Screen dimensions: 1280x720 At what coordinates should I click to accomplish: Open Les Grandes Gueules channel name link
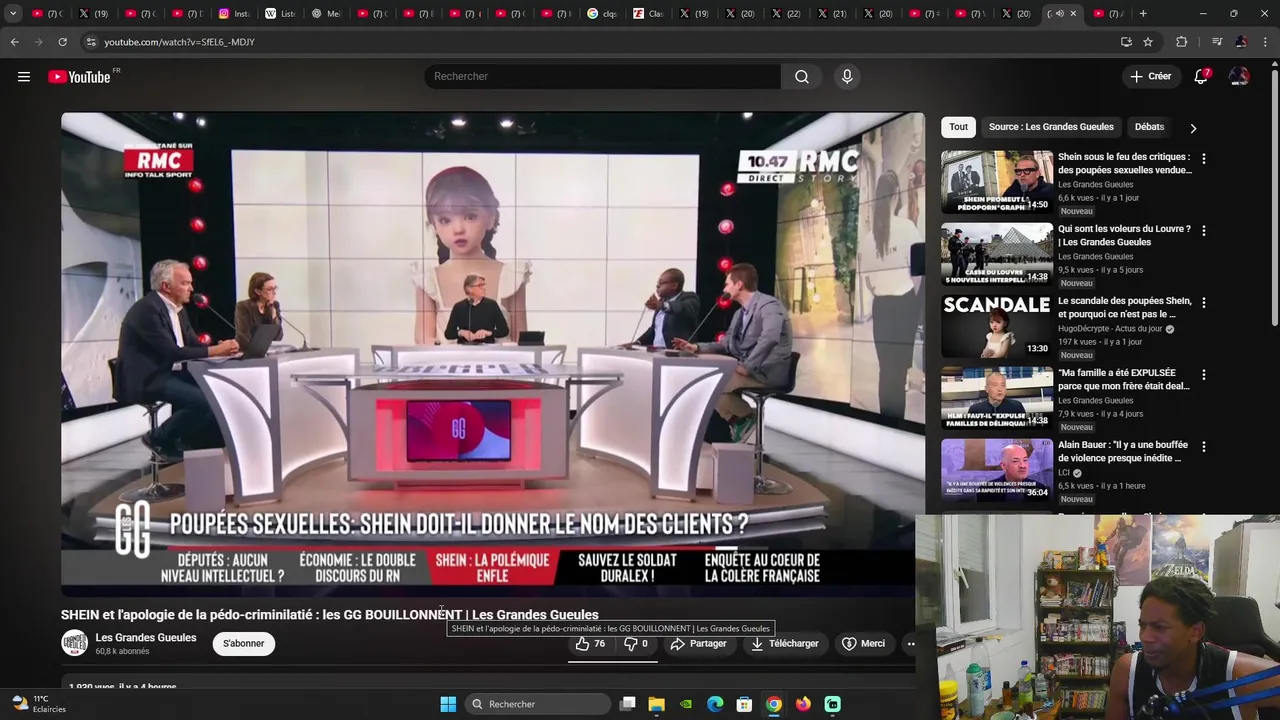(146, 638)
